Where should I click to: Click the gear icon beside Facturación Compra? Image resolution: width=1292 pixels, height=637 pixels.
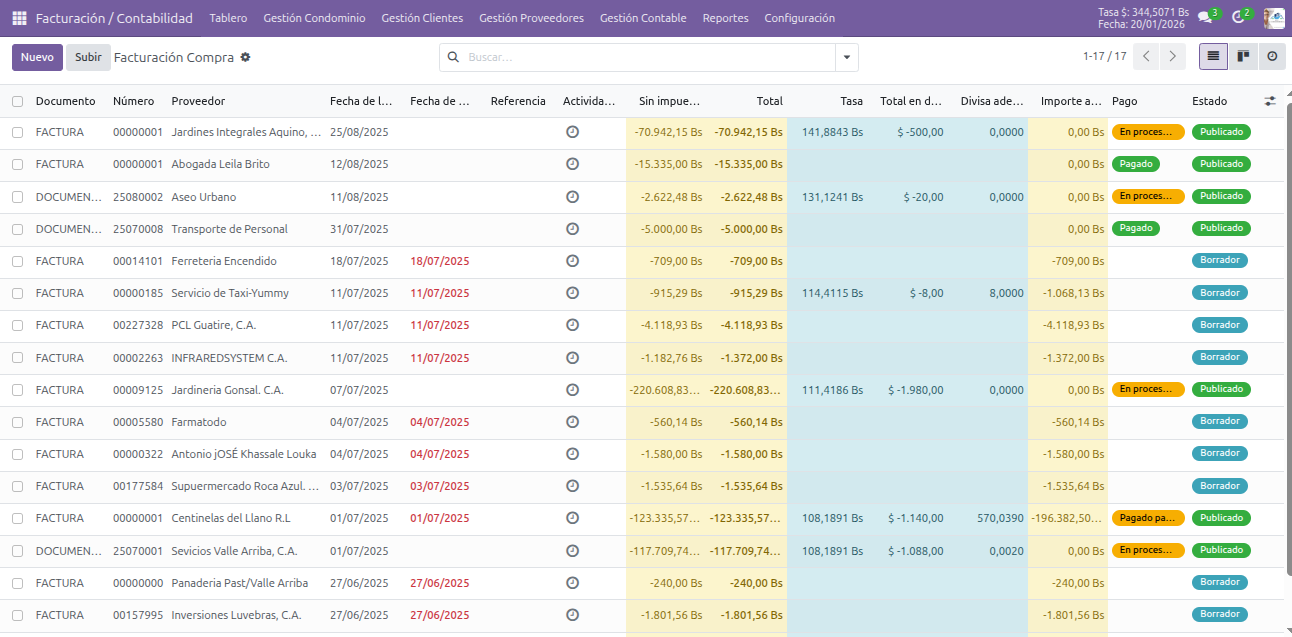[245, 57]
